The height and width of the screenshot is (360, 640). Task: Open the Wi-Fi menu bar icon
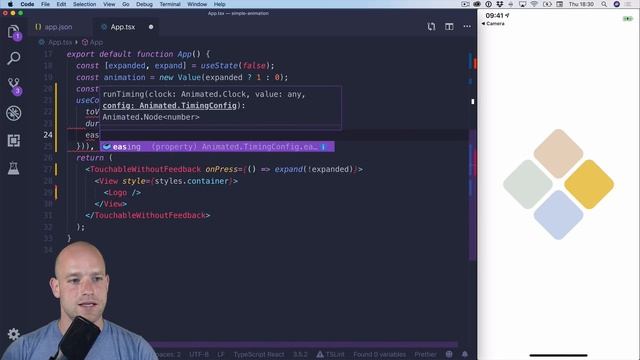click(x=534, y=4)
